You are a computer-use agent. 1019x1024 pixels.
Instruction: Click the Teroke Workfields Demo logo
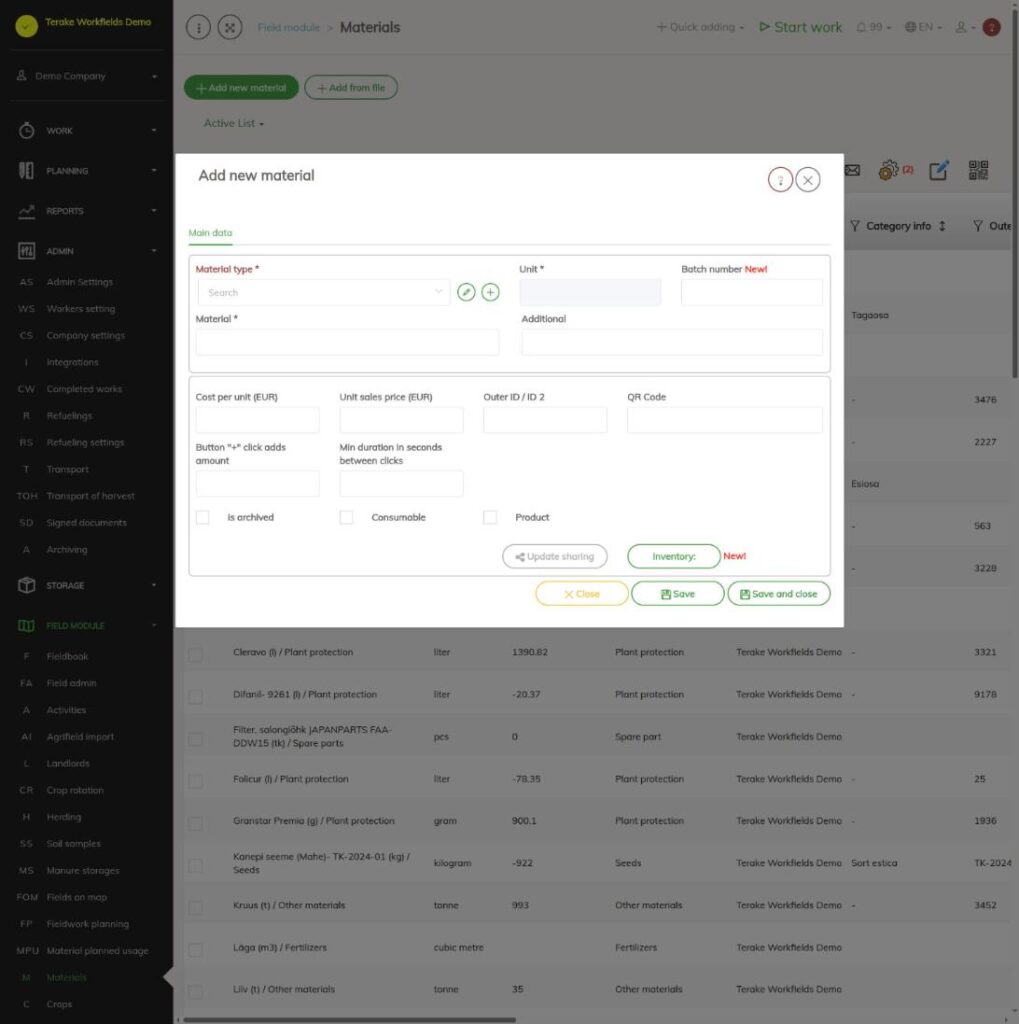26,26
